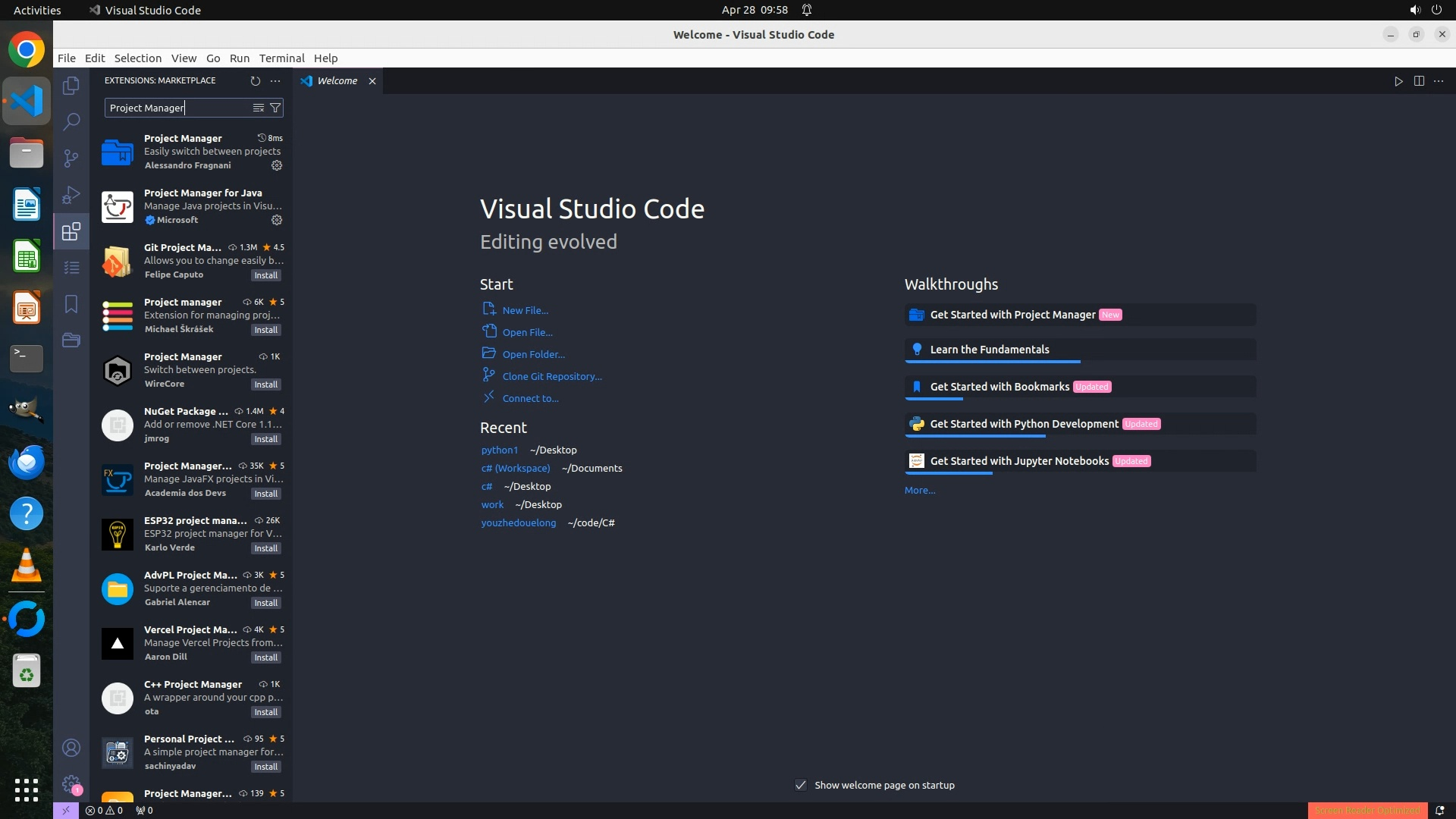Open the Run and Debug view

[71, 195]
